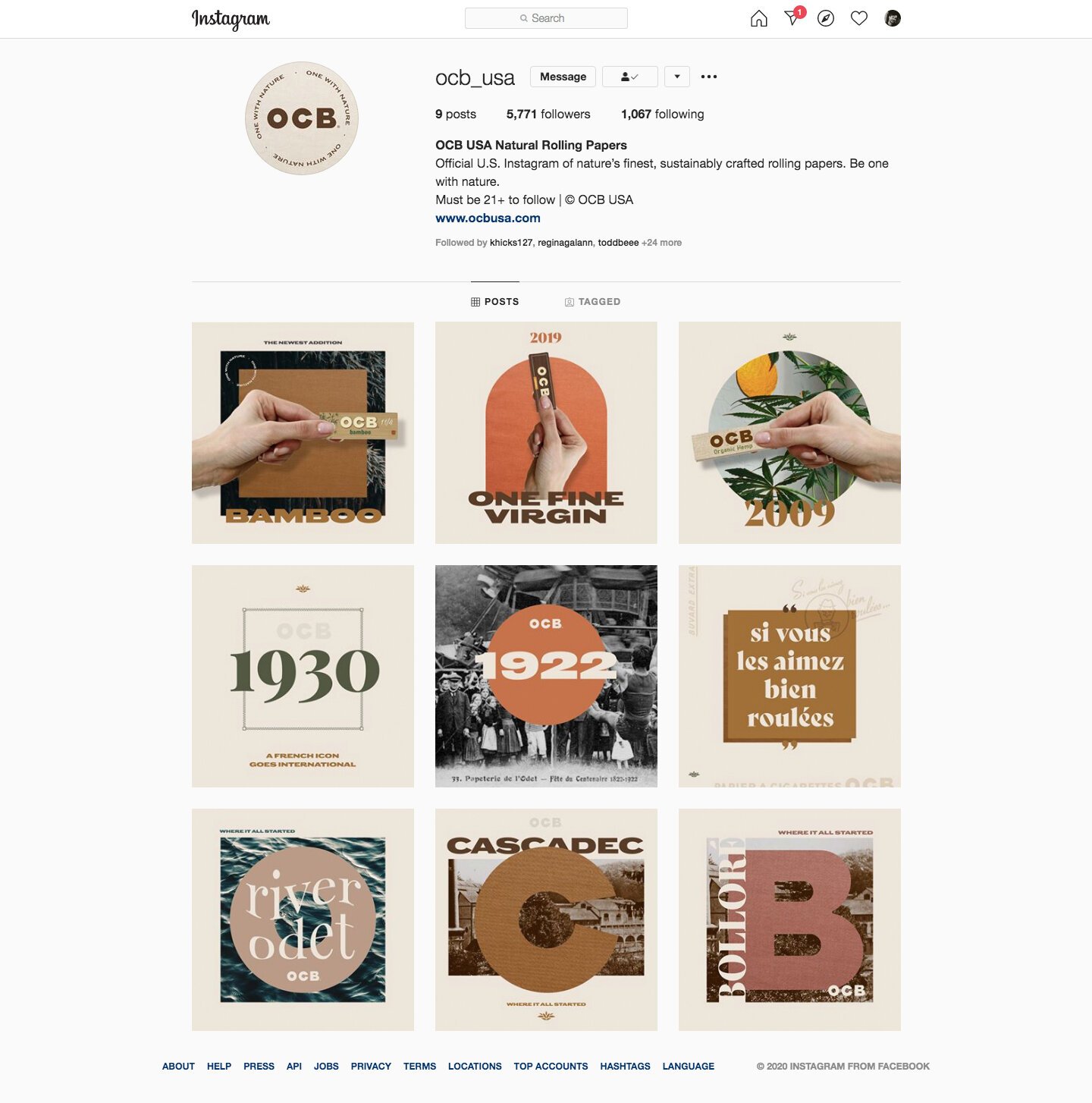Click the Message button
Image resolution: width=1092 pixels, height=1103 pixels.
click(x=563, y=77)
